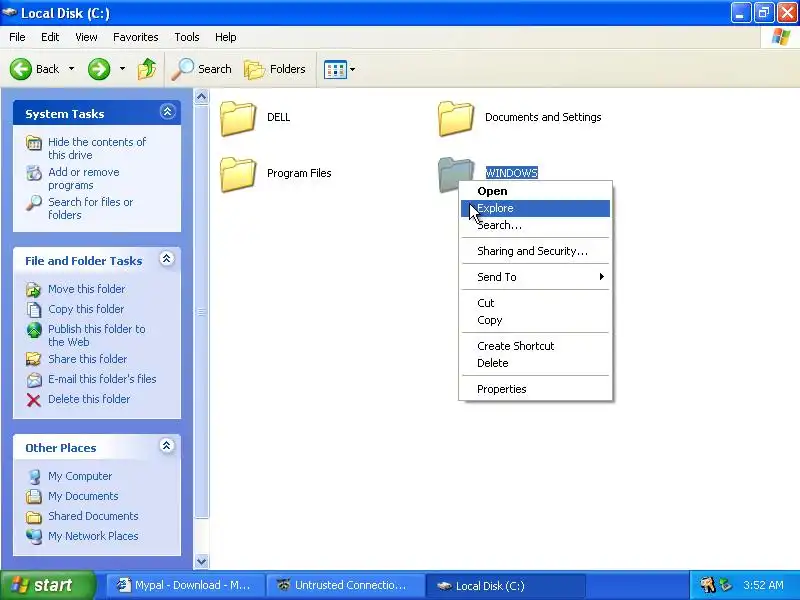
Task: Click the Local Disk title bar drive icon
Action: (10, 12)
